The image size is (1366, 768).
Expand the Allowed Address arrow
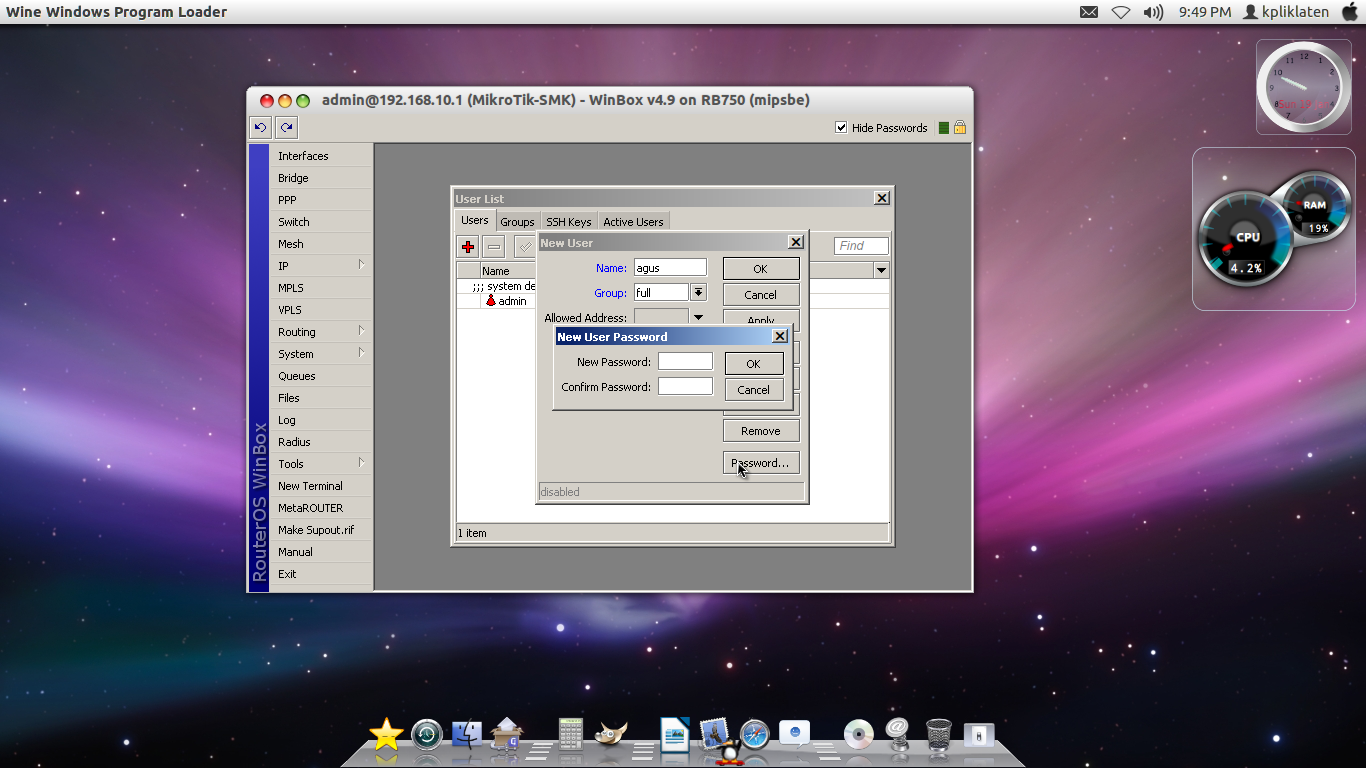click(698, 318)
